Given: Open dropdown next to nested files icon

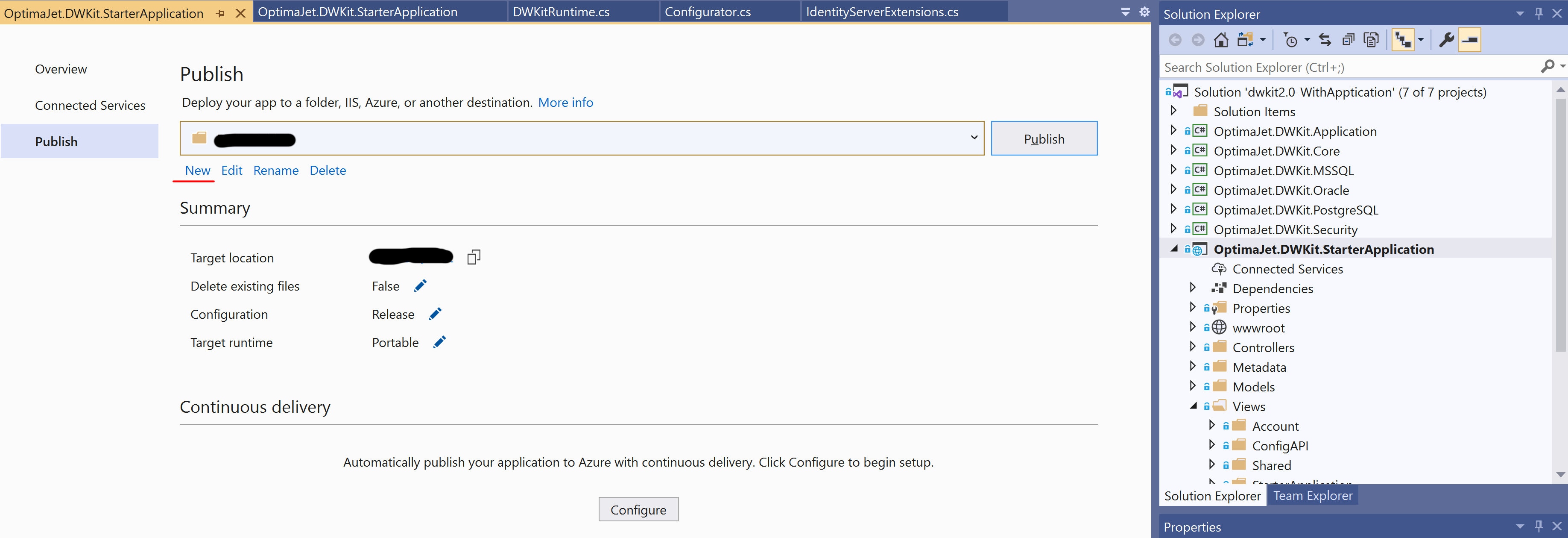Looking at the screenshot, I should pos(1421,40).
